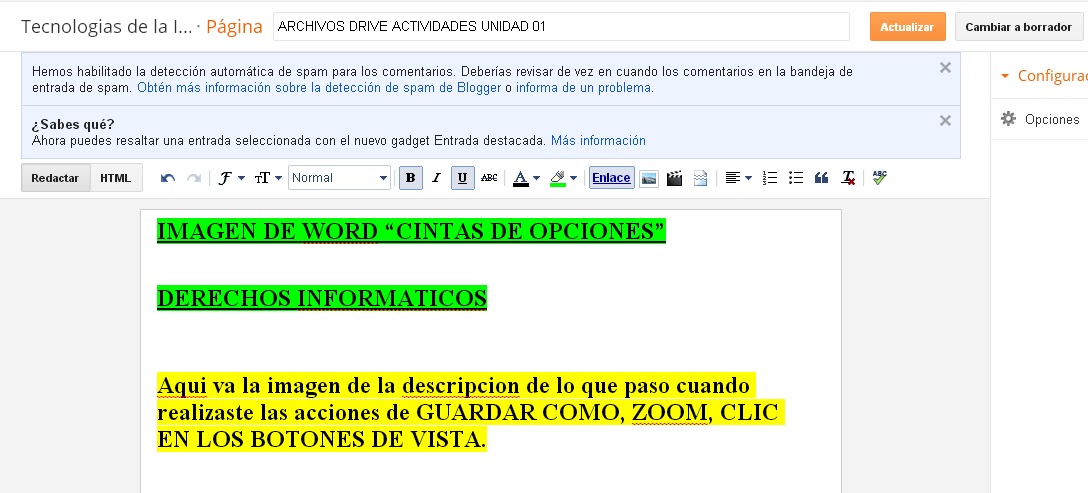Insert a video with the clapperboard icon
Image resolution: width=1088 pixels, height=493 pixels.
674,178
